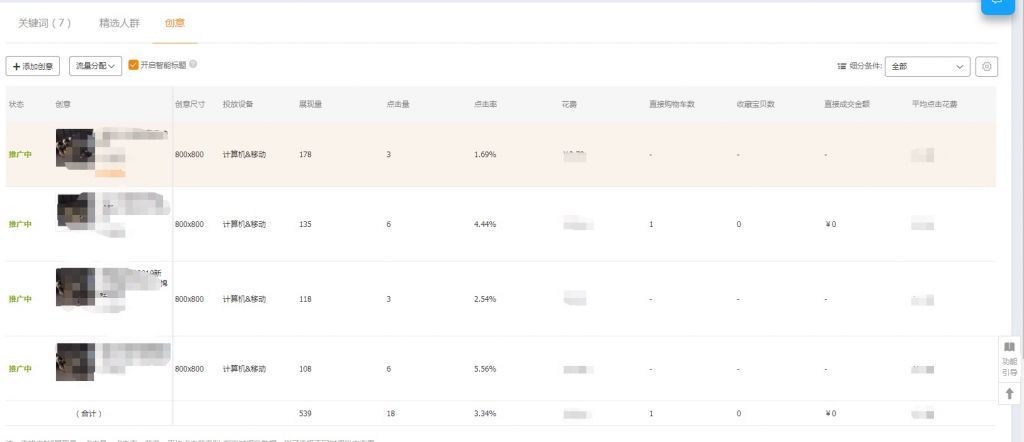Click the 花费 column header
The image size is (1024, 442).
tap(570, 104)
